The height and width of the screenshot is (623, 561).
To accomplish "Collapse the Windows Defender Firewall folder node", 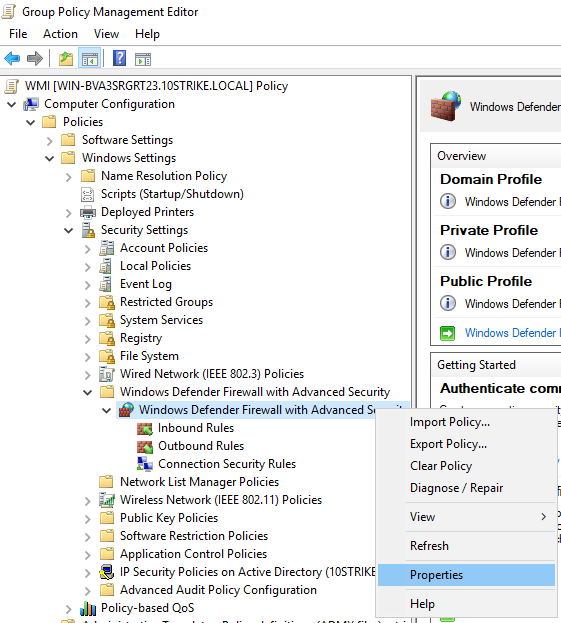I will tap(88, 393).
